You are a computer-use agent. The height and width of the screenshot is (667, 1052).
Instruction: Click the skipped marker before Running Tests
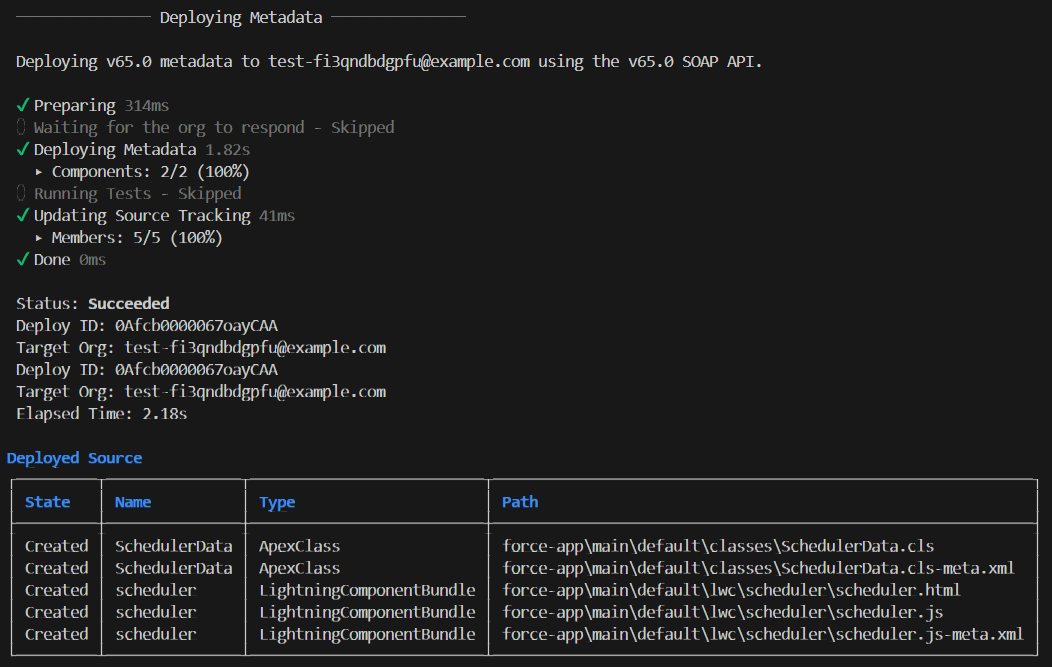(21, 193)
